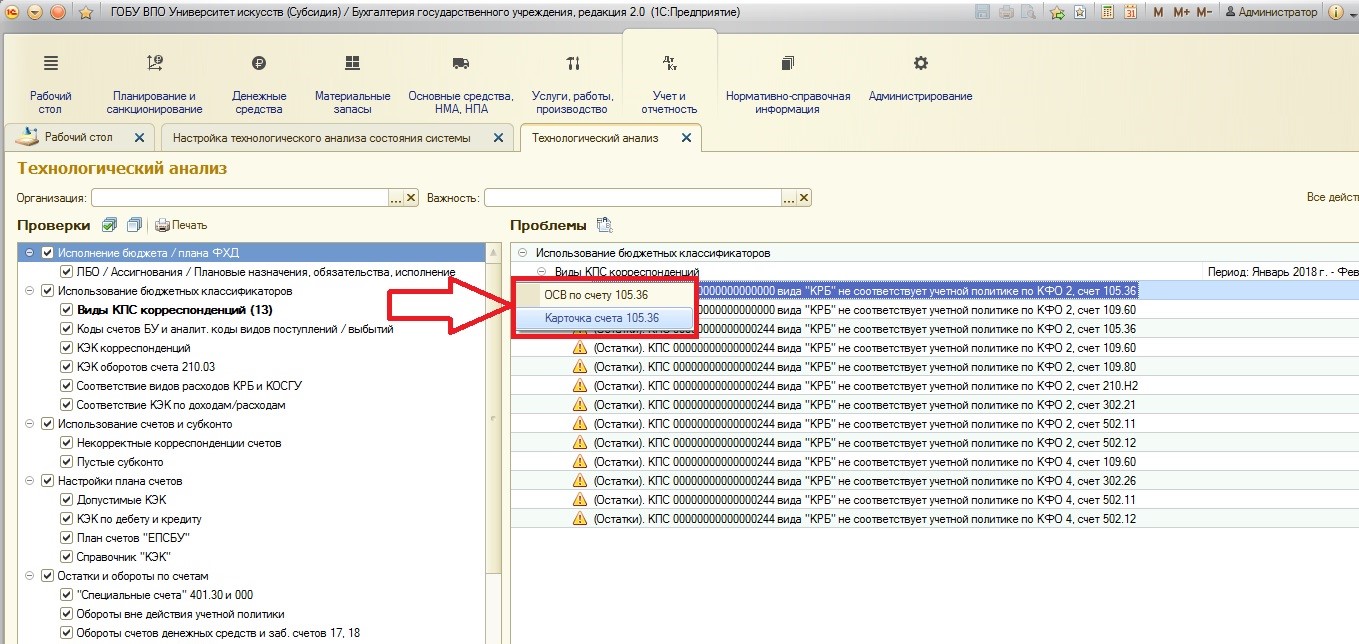Check all checks icon next to Проверки
Viewport: 1359px width, 644px height.
click(109, 225)
